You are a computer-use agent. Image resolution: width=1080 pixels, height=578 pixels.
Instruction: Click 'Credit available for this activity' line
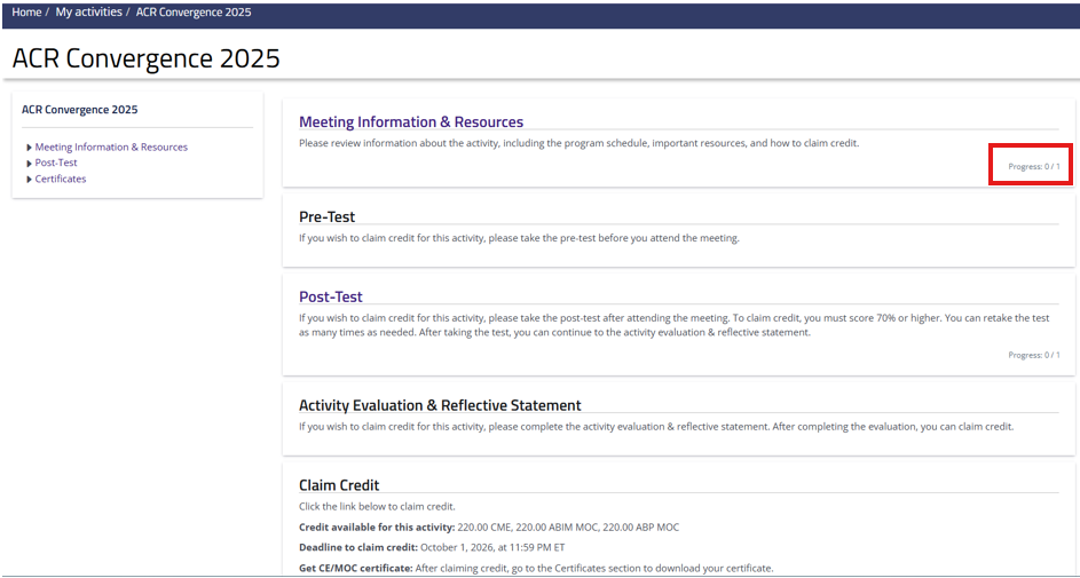(x=489, y=527)
